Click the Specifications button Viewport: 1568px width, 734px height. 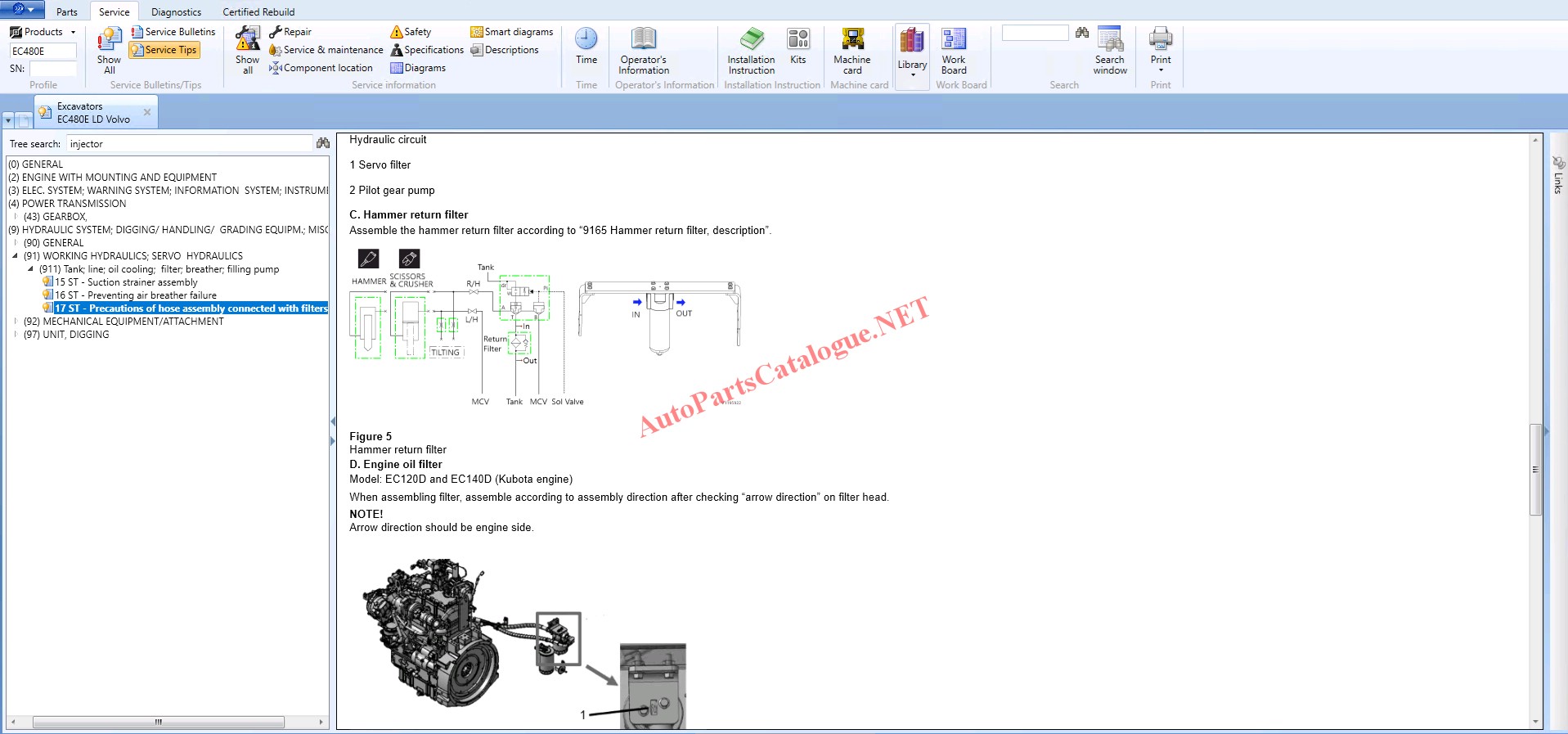pyautogui.click(x=427, y=50)
